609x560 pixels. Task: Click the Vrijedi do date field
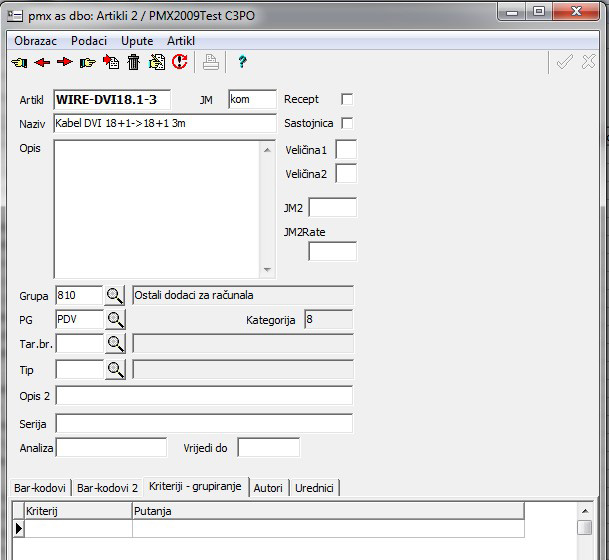[268, 447]
